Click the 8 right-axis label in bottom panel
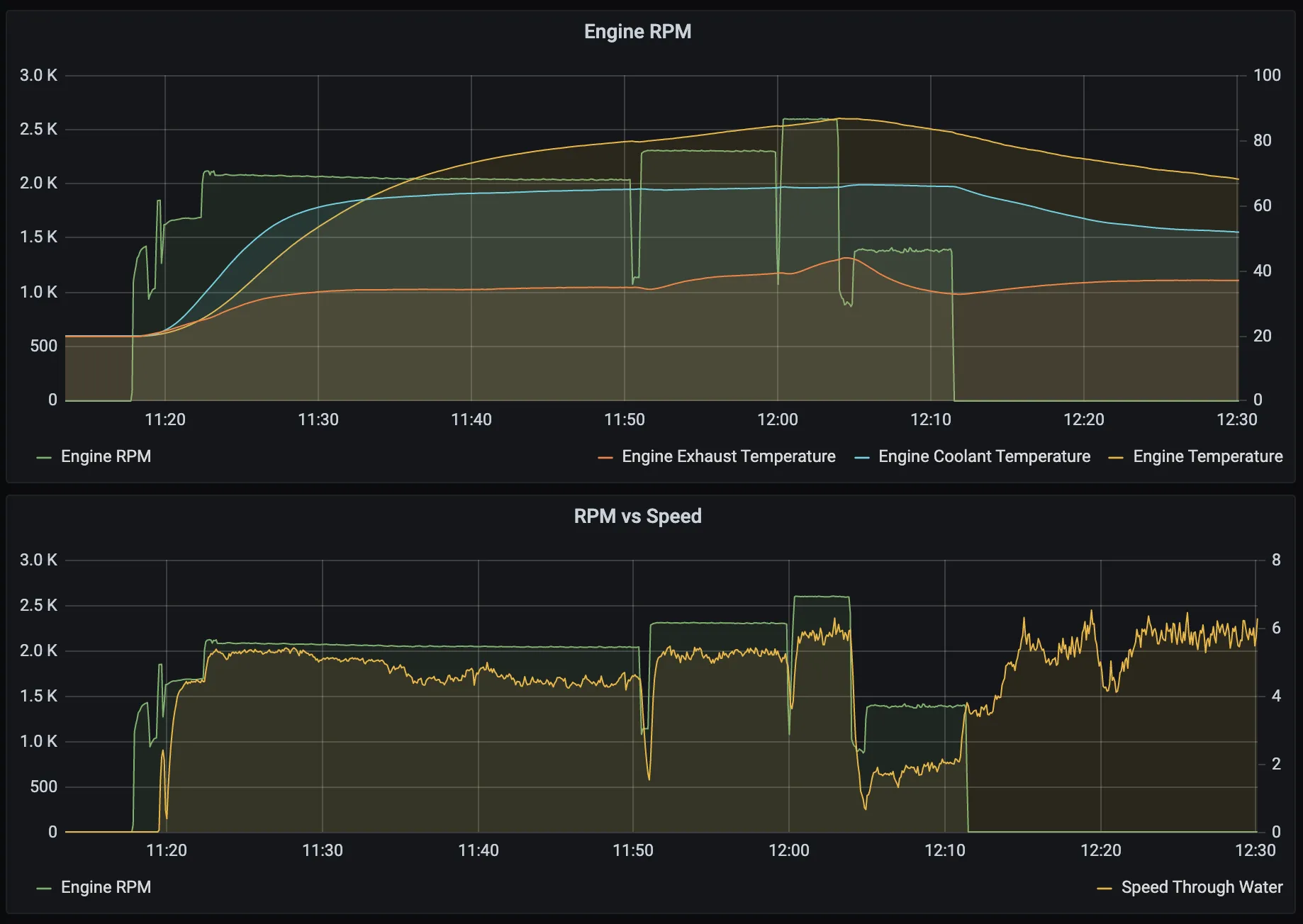This screenshot has width=1303, height=924. (x=1276, y=560)
